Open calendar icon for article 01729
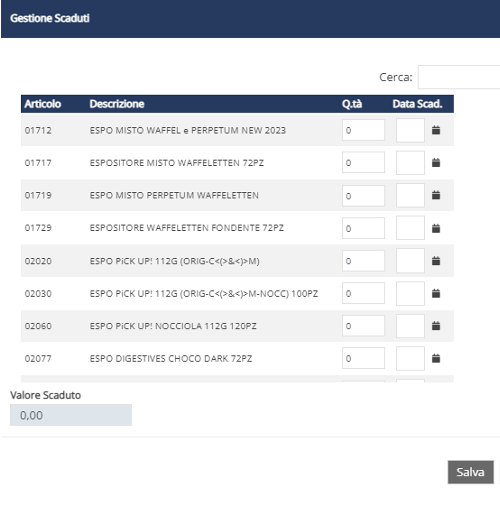500x506 pixels. point(436,228)
